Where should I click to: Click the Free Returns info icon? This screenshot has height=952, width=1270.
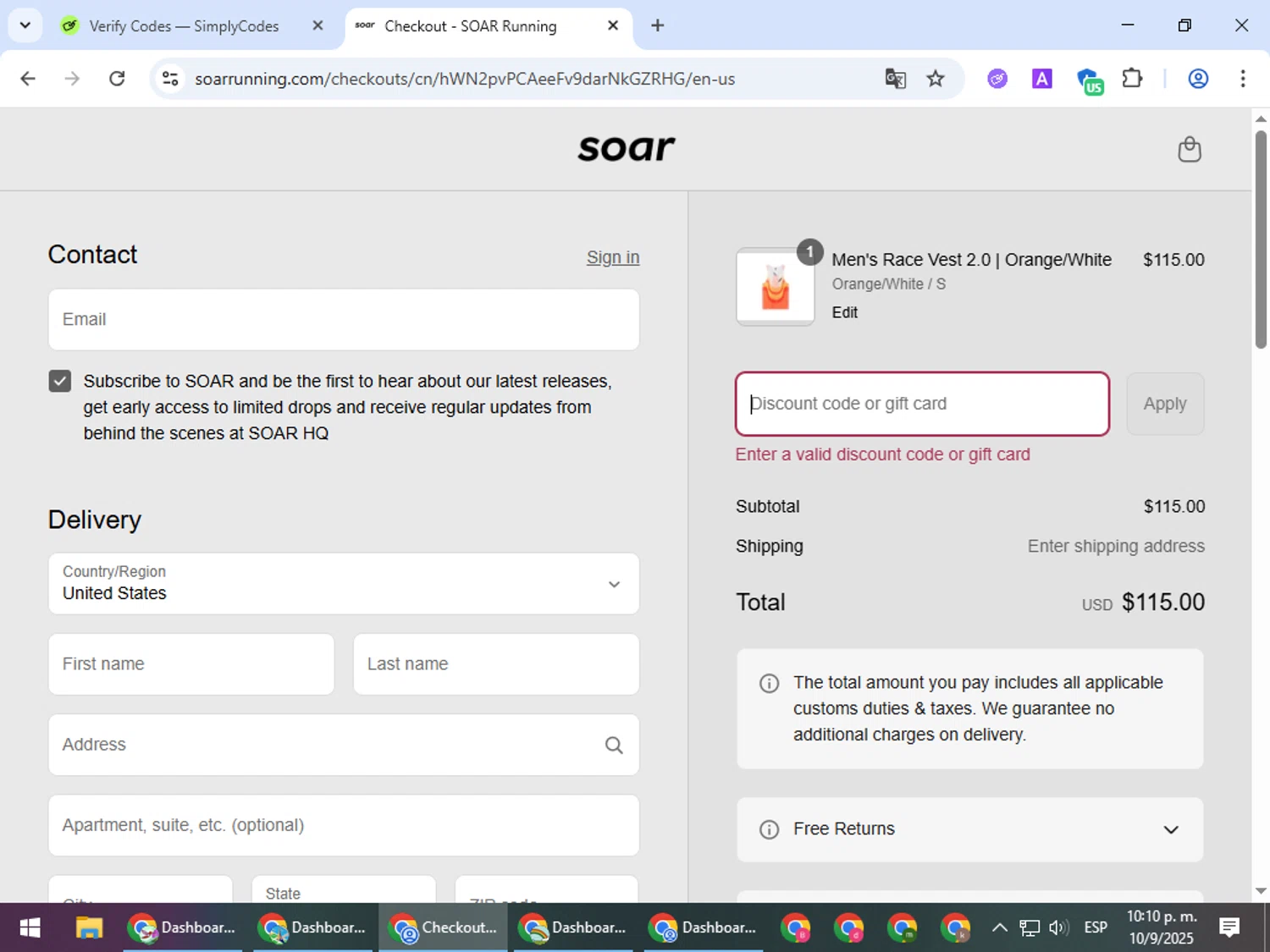769,829
